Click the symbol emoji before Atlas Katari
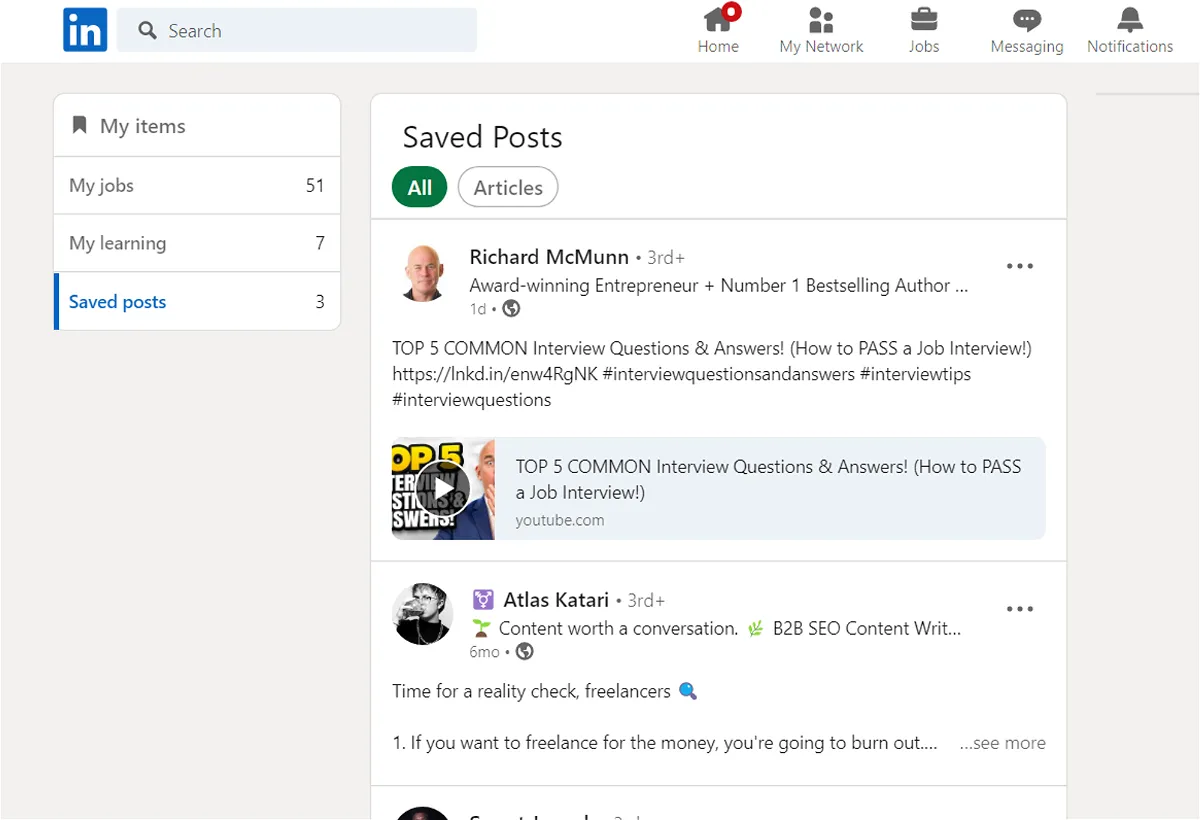 (x=483, y=600)
